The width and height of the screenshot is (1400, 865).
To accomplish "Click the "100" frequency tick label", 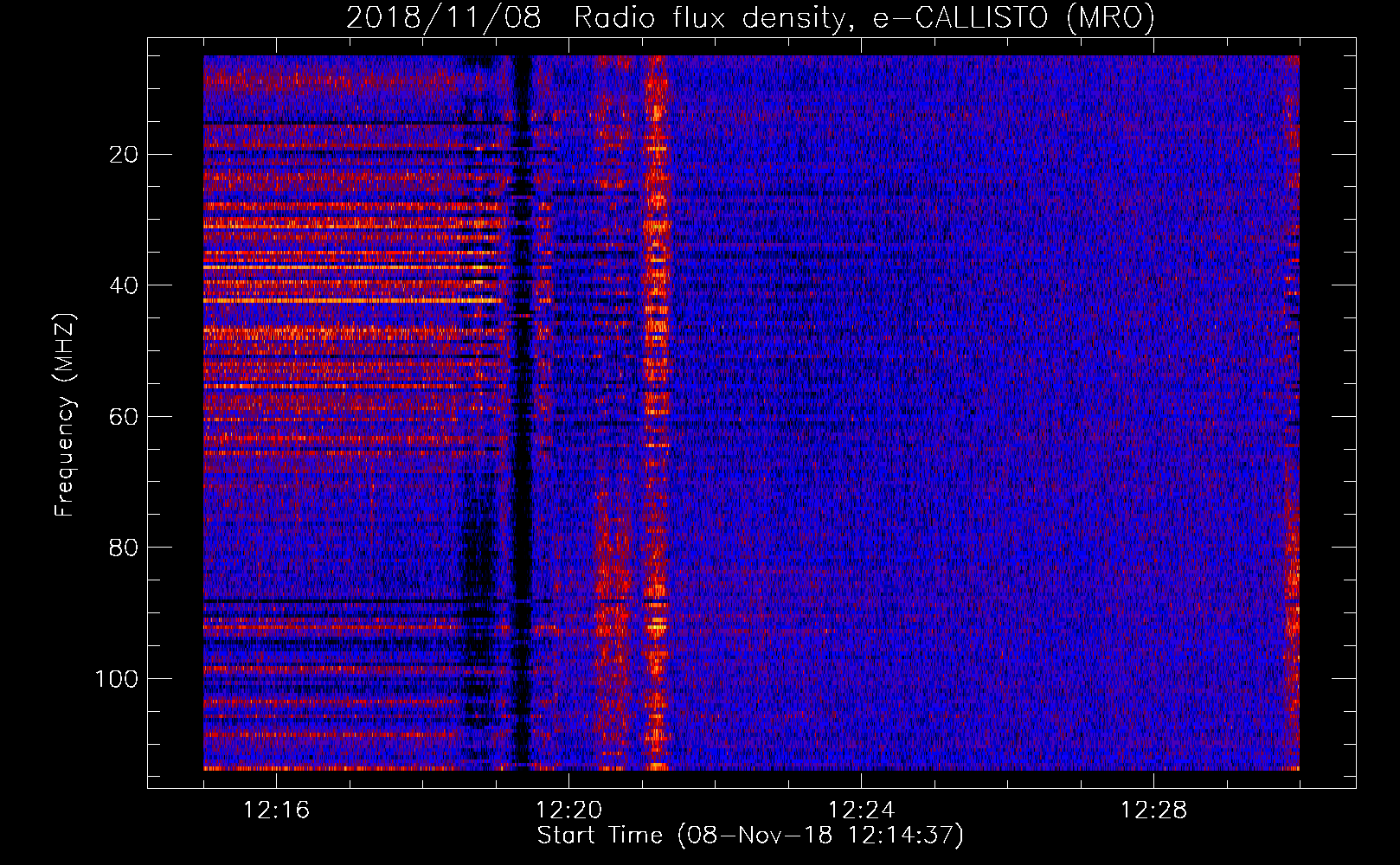I will coord(117,679).
